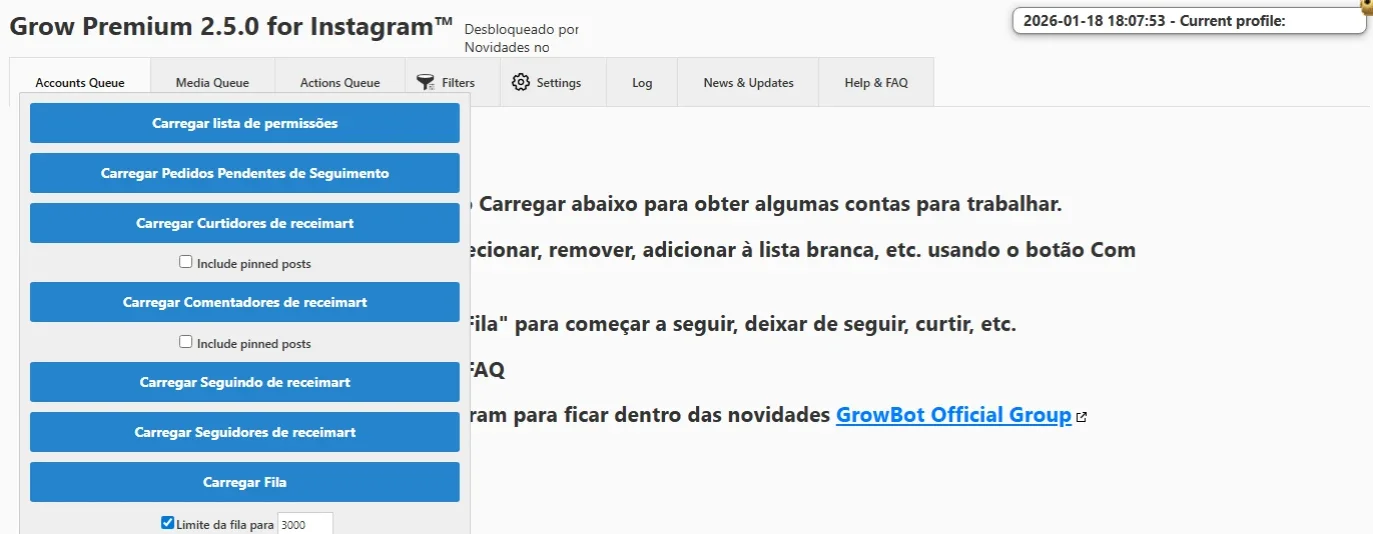Select the Log tab
The image size is (1373, 534).
click(x=642, y=83)
